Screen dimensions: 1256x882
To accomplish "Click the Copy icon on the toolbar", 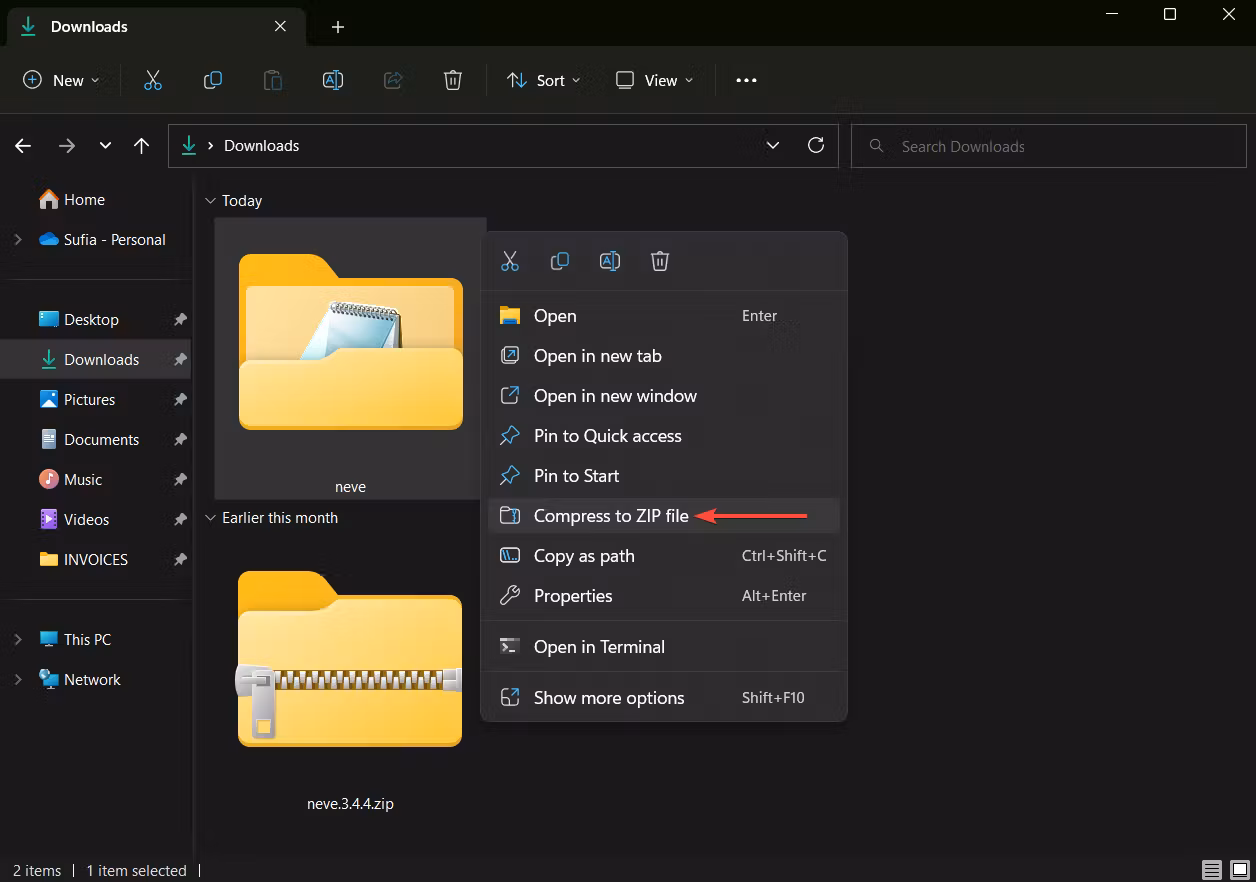I will tap(212, 80).
